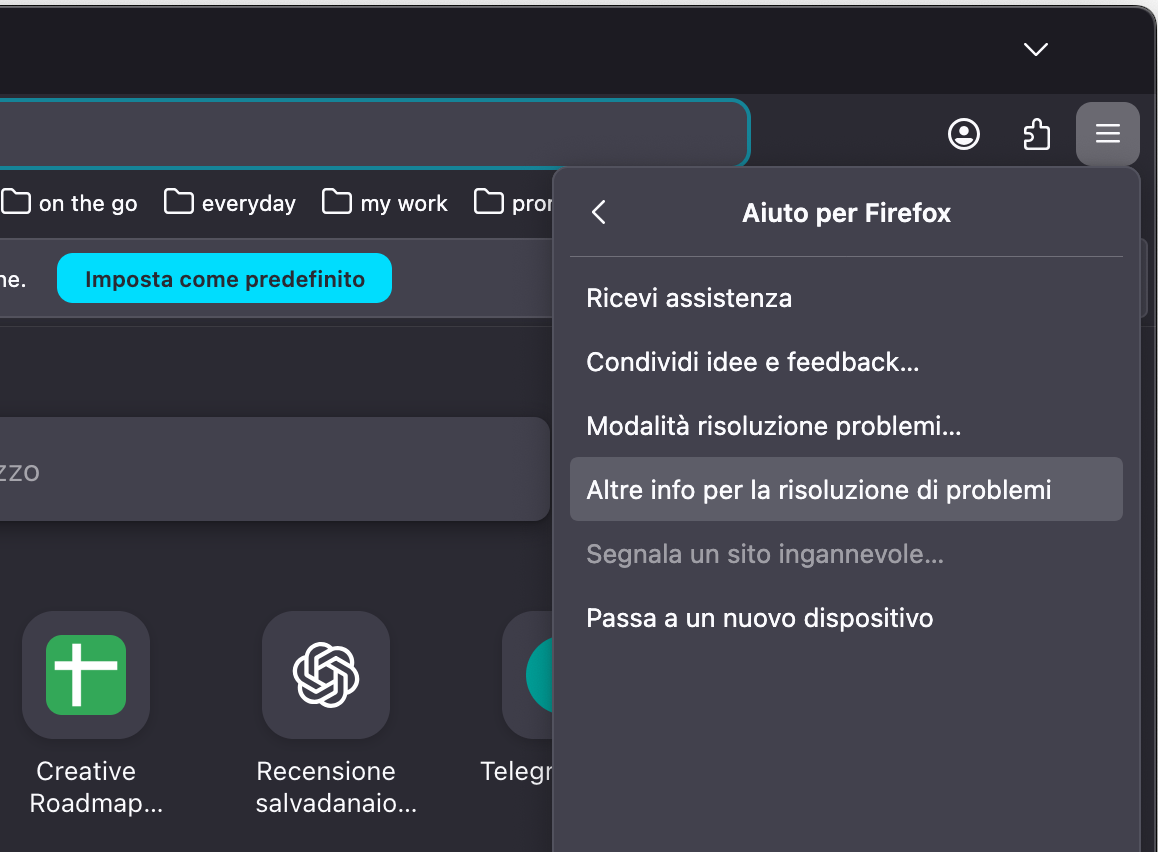Expand the list all tabs chevron

click(x=1036, y=49)
